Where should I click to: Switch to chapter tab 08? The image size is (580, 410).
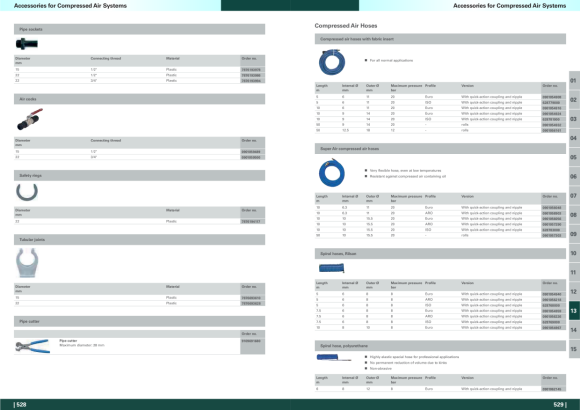[x=574, y=215]
